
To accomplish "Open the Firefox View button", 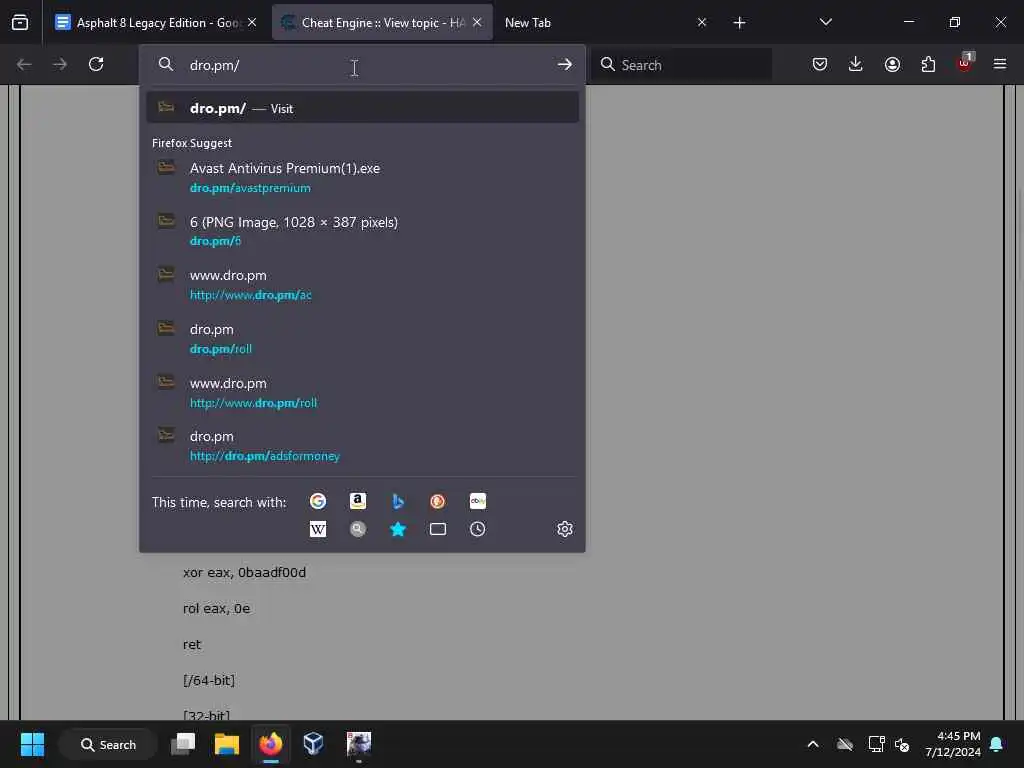I will point(20,23).
